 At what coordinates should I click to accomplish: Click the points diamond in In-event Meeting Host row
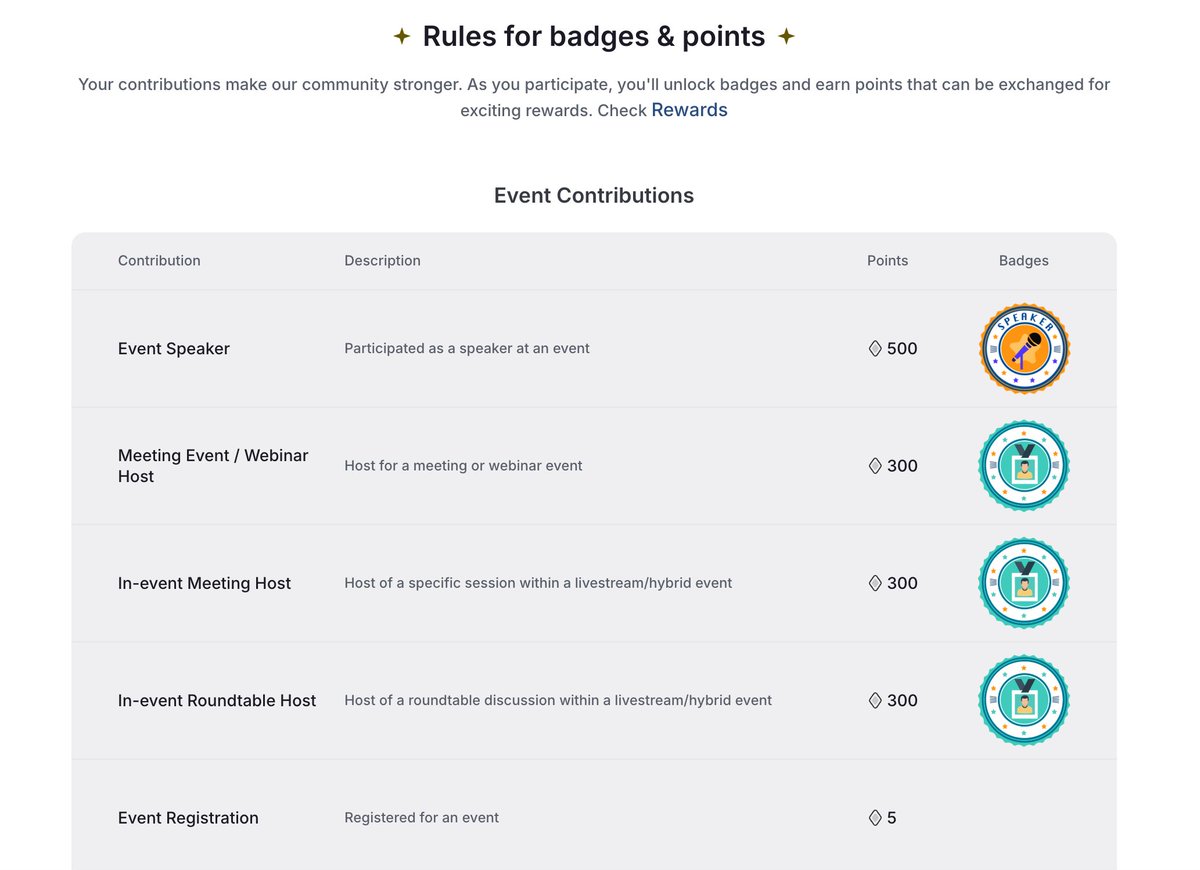(x=875, y=583)
